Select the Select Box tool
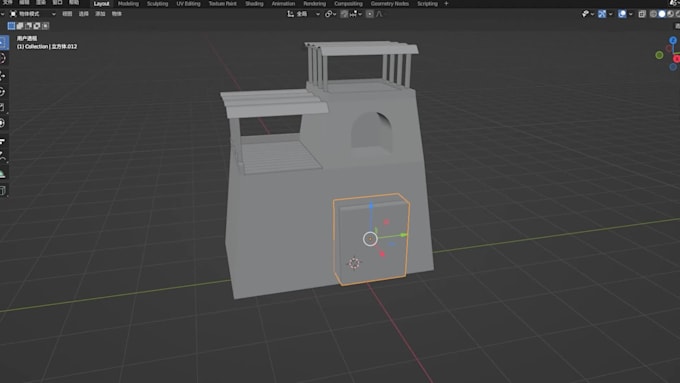 [3, 42]
